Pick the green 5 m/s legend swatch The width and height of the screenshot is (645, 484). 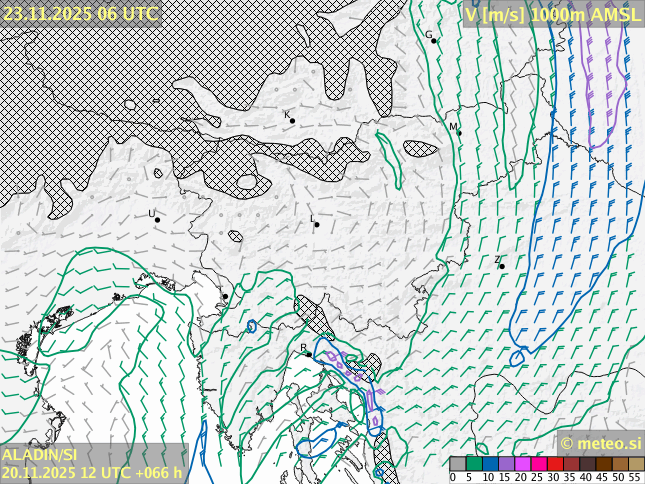pyautogui.click(x=474, y=464)
